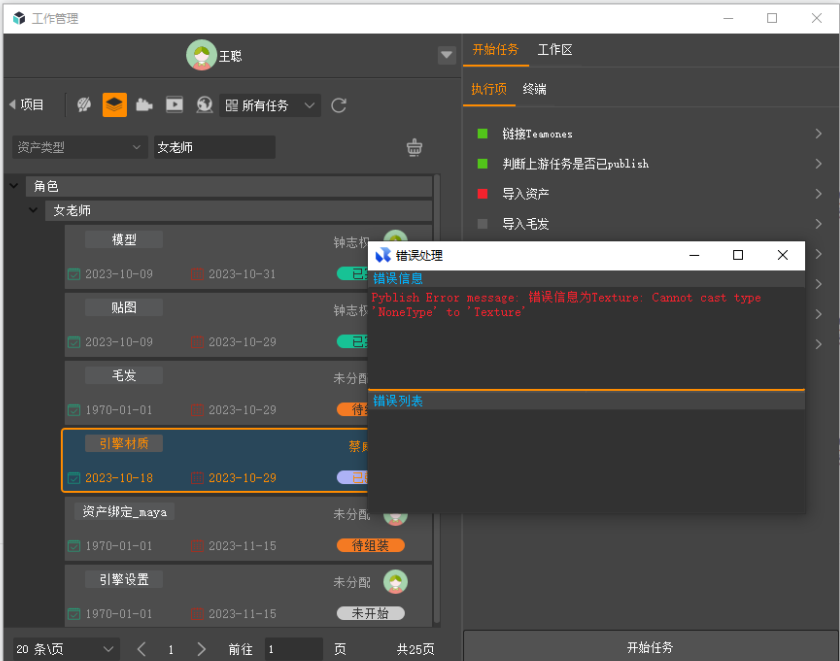Open the 20 条\页 page size dropdown
The height and width of the screenshot is (661, 840).
point(66,649)
